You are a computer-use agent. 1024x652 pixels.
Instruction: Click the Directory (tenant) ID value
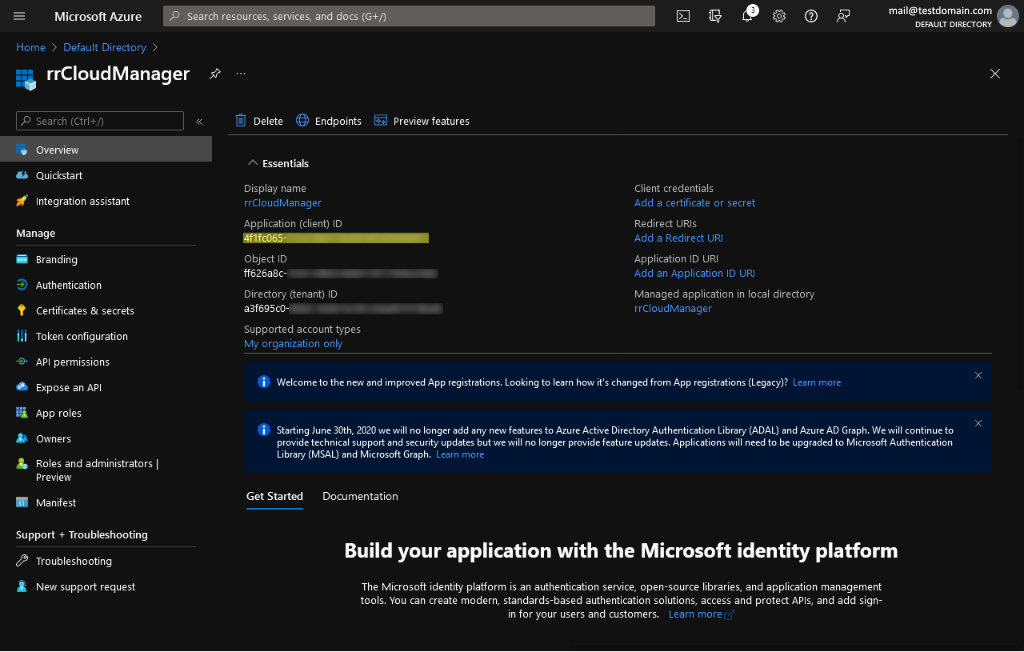click(x=343, y=308)
